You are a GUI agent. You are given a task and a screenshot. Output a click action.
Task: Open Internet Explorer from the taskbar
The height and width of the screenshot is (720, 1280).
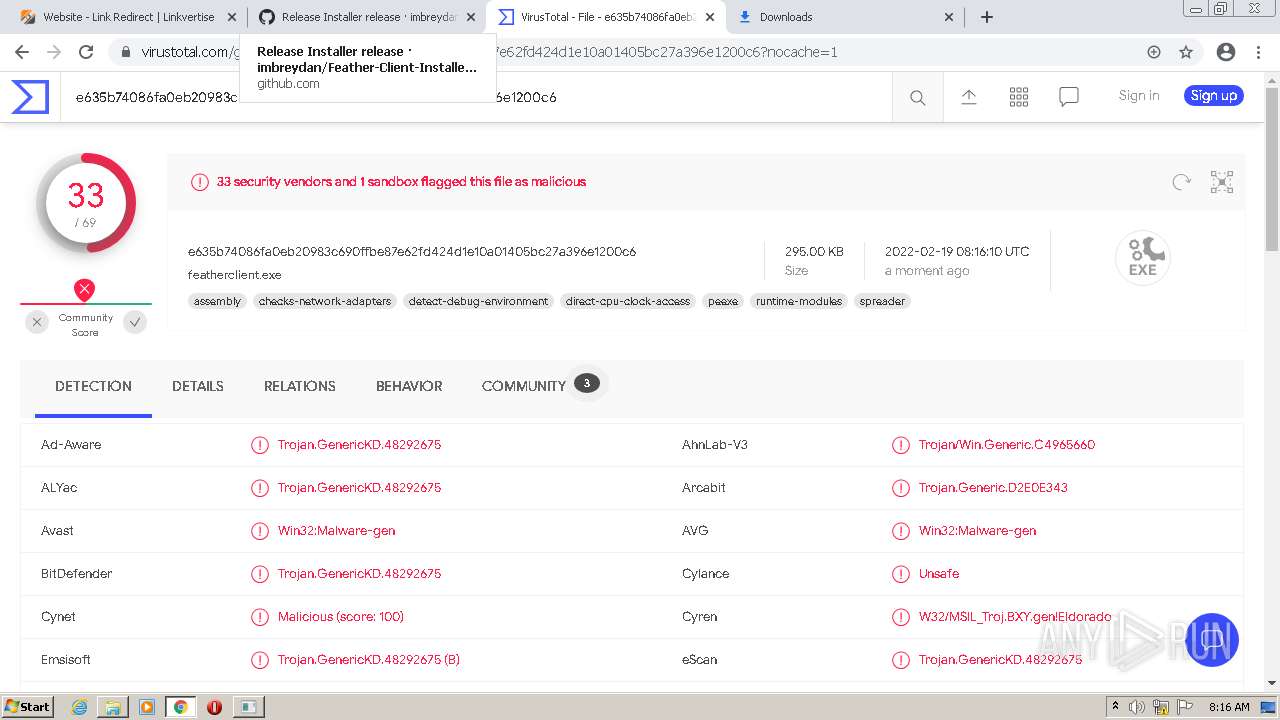click(79, 707)
